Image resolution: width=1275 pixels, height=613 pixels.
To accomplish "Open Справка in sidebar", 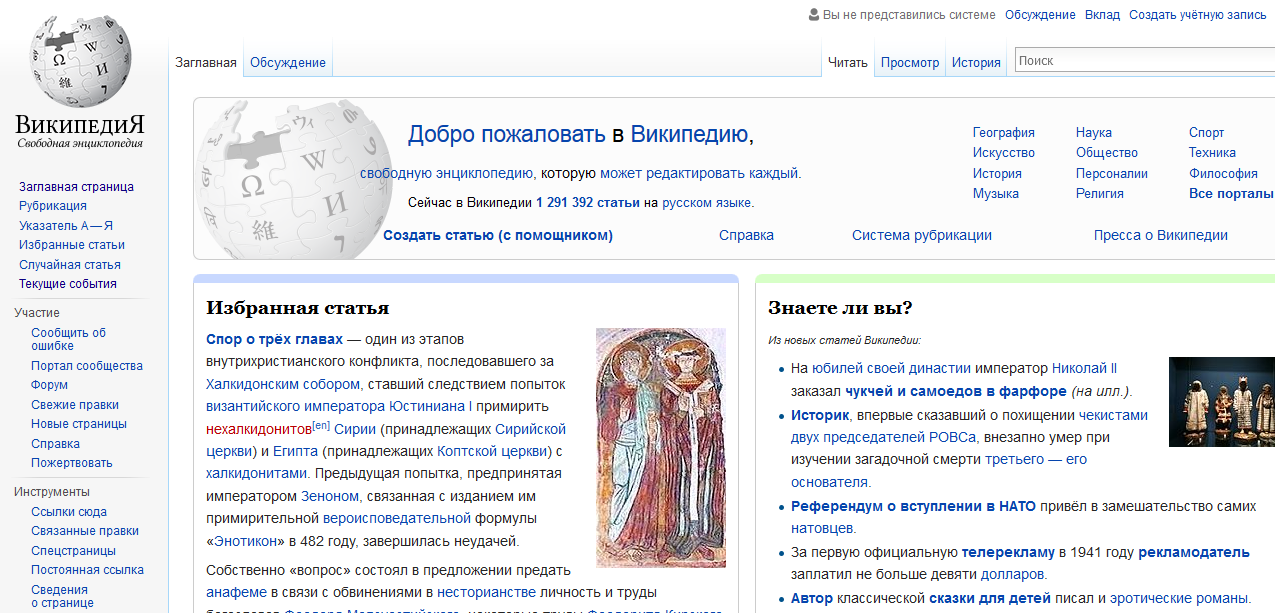I will tap(55, 444).
